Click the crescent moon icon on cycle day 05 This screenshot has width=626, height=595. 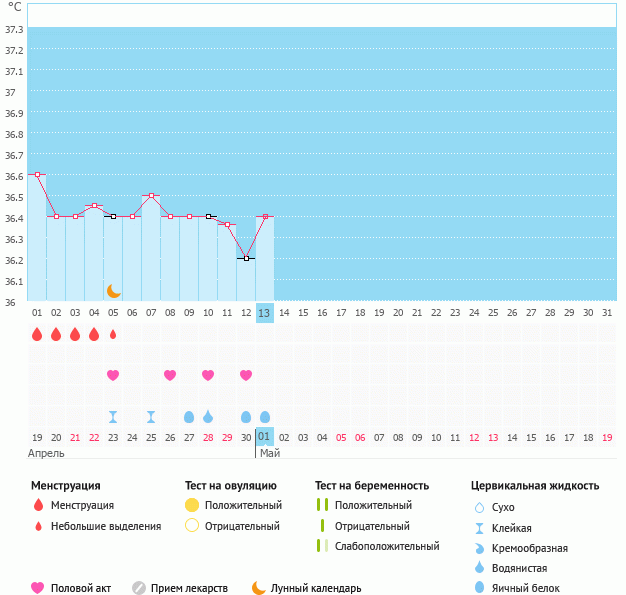click(114, 291)
